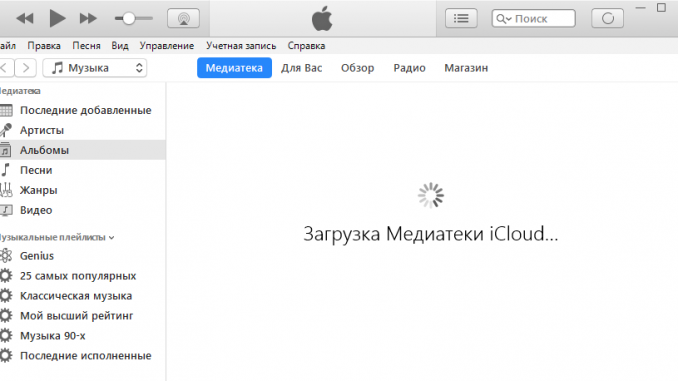Select Последние добавленные in sidebar
The width and height of the screenshot is (678, 381).
82,110
